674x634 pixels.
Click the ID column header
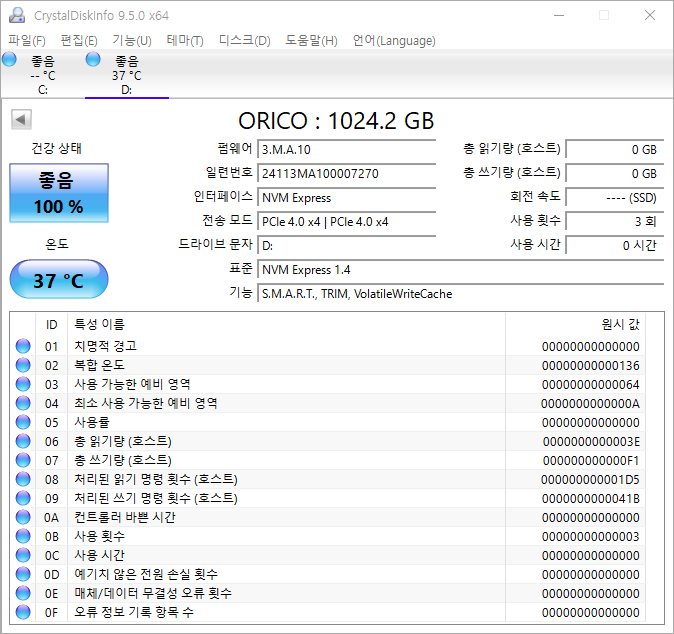(x=52, y=325)
